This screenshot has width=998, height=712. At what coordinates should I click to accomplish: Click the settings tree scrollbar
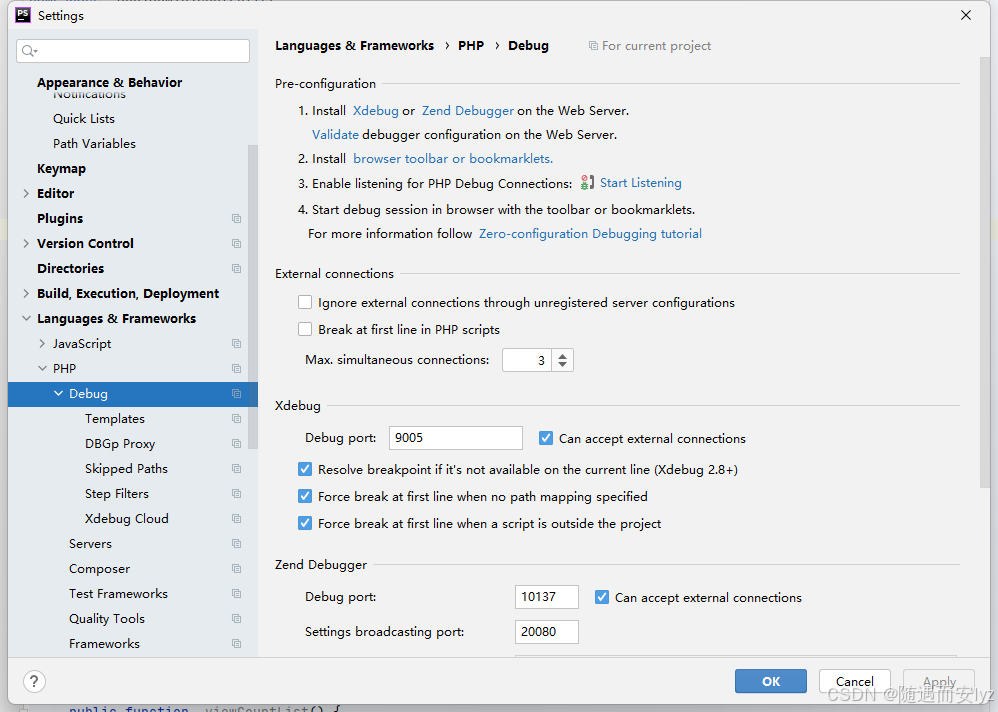[x=253, y=296]
